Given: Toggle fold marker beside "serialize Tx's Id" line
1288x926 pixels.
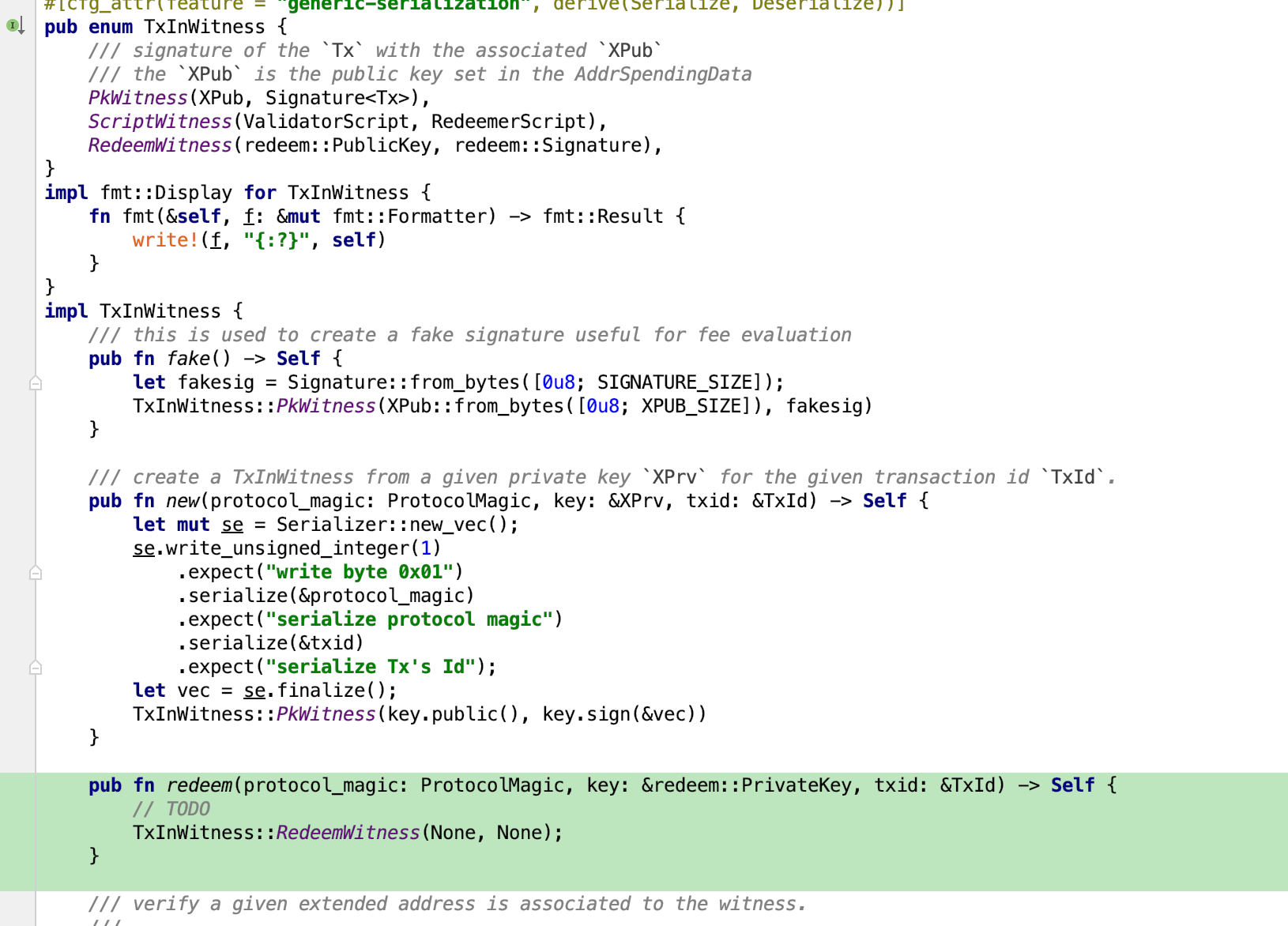Looking at the screenshot, I should click(36, 668).
